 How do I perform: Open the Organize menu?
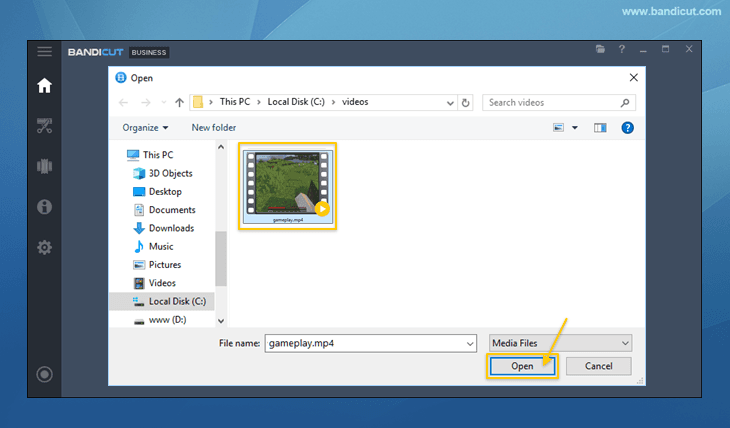pyautogui.click(x=145, y=128)
